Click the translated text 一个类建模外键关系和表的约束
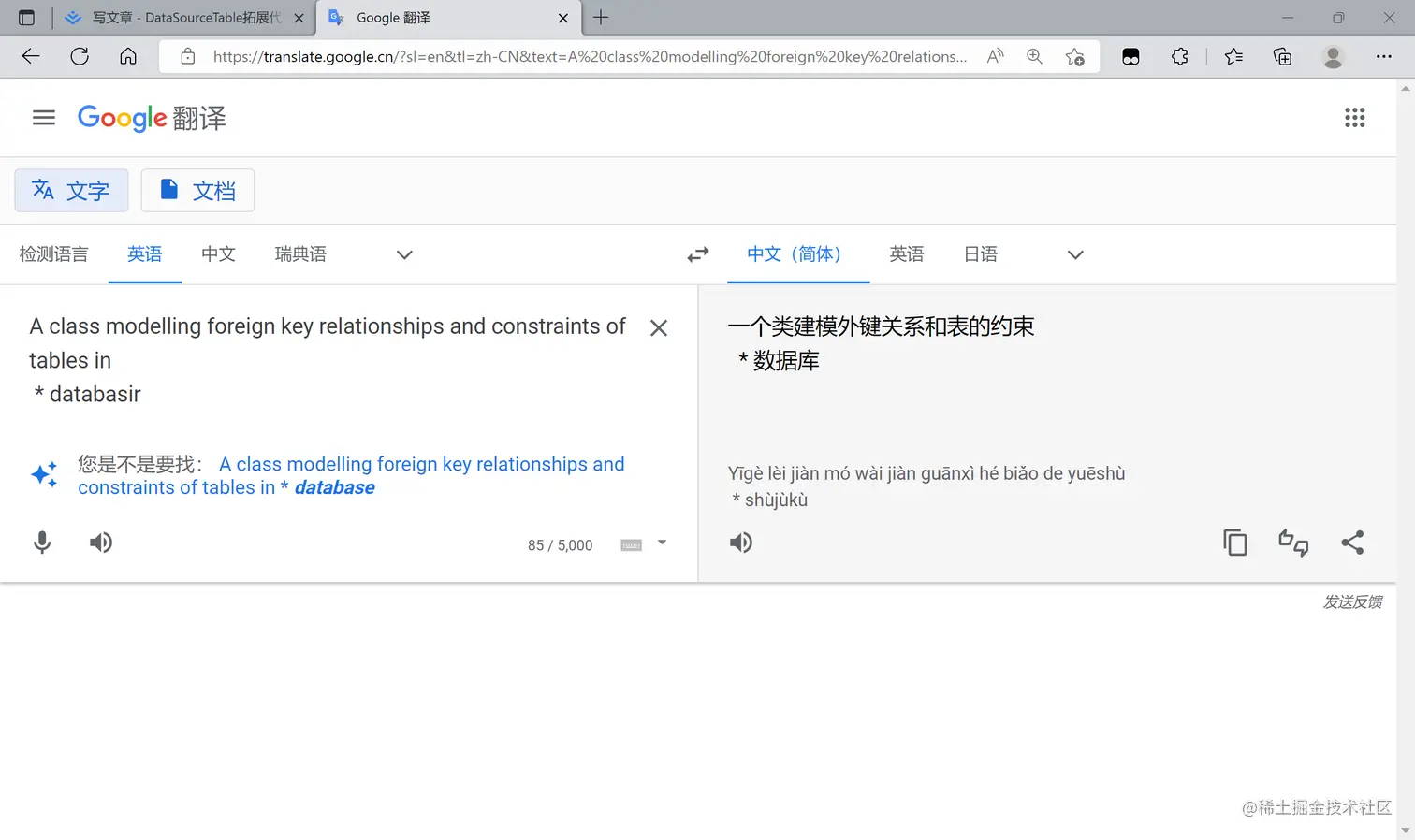Image resolution: width=1415 pixels, height=840 pixels. tap(881, 326)
